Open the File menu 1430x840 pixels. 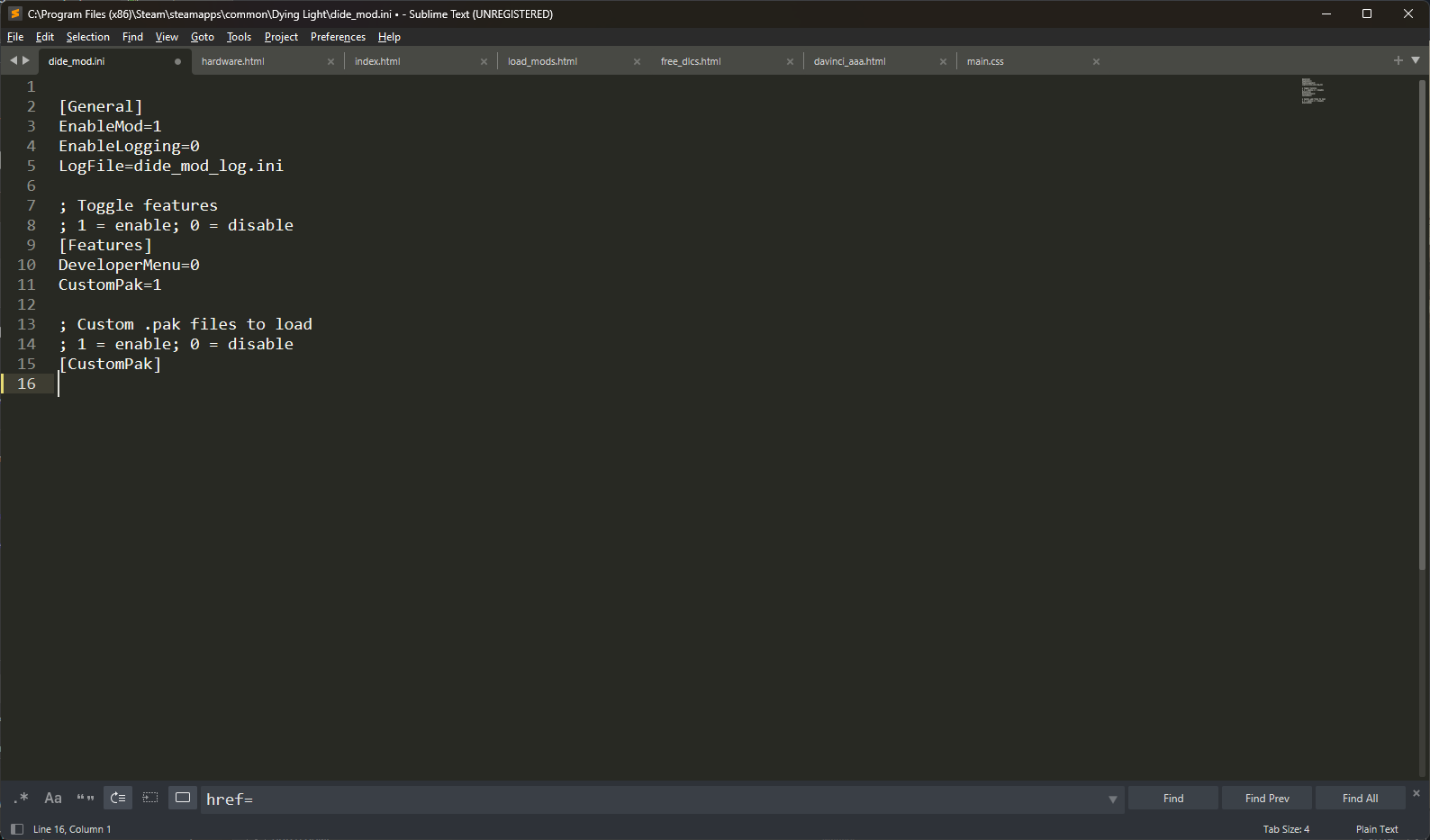[x=15, y=37]
